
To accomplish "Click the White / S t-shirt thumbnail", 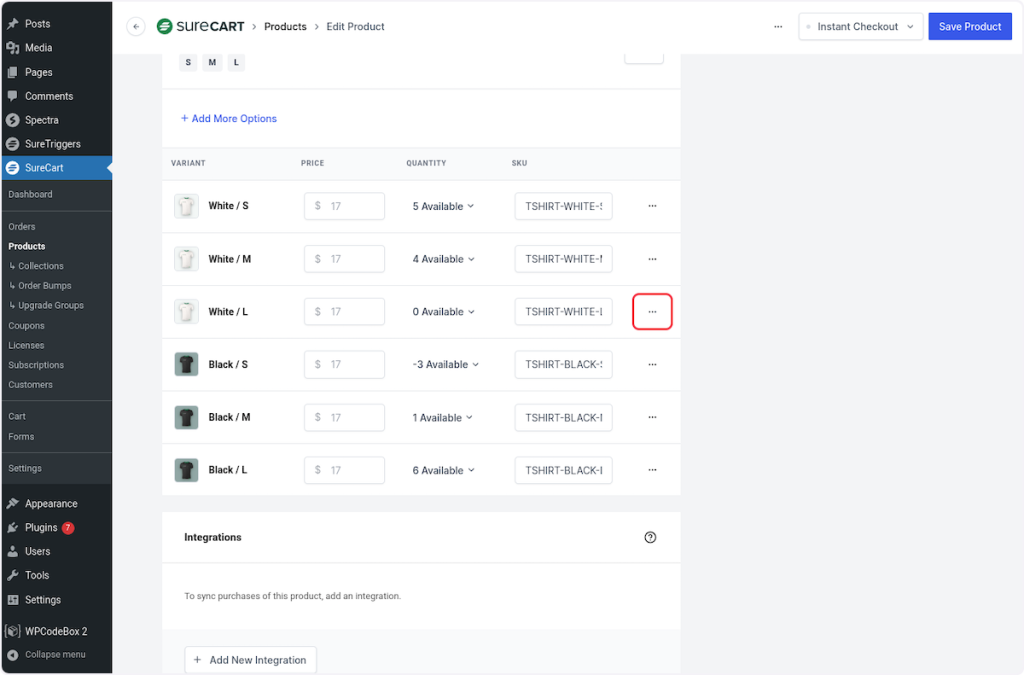I will [186, 206].
